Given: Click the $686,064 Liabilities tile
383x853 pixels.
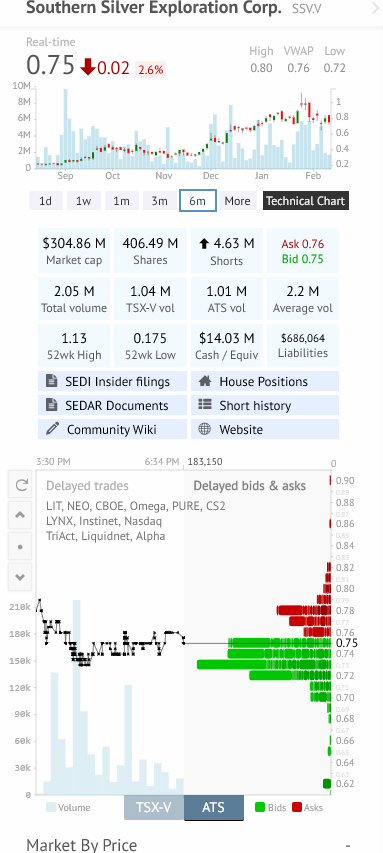Looking at the screenshot, I should [x=302, y=346].
